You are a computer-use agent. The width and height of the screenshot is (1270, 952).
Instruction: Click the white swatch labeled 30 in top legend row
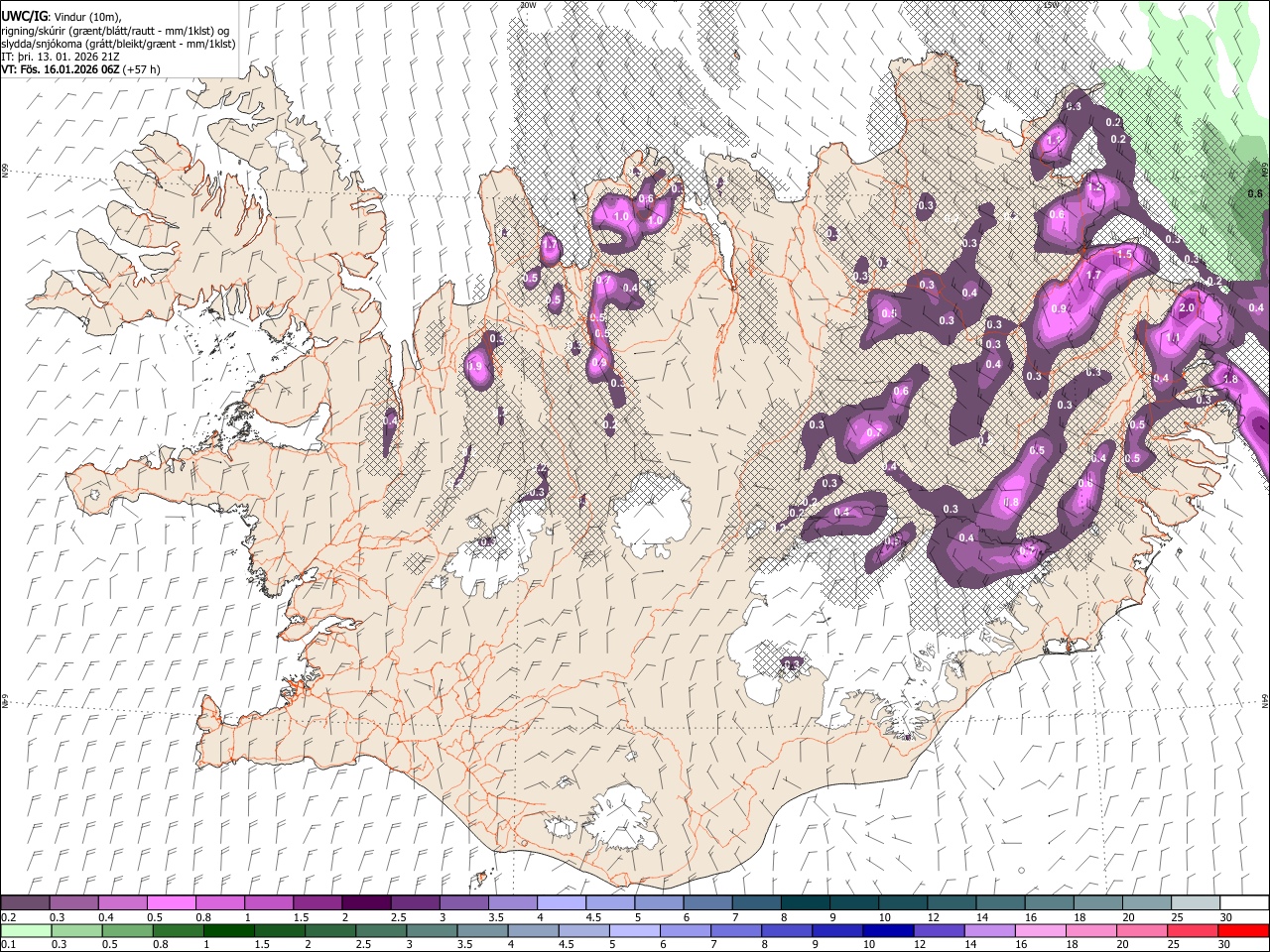click(1244, 902)
